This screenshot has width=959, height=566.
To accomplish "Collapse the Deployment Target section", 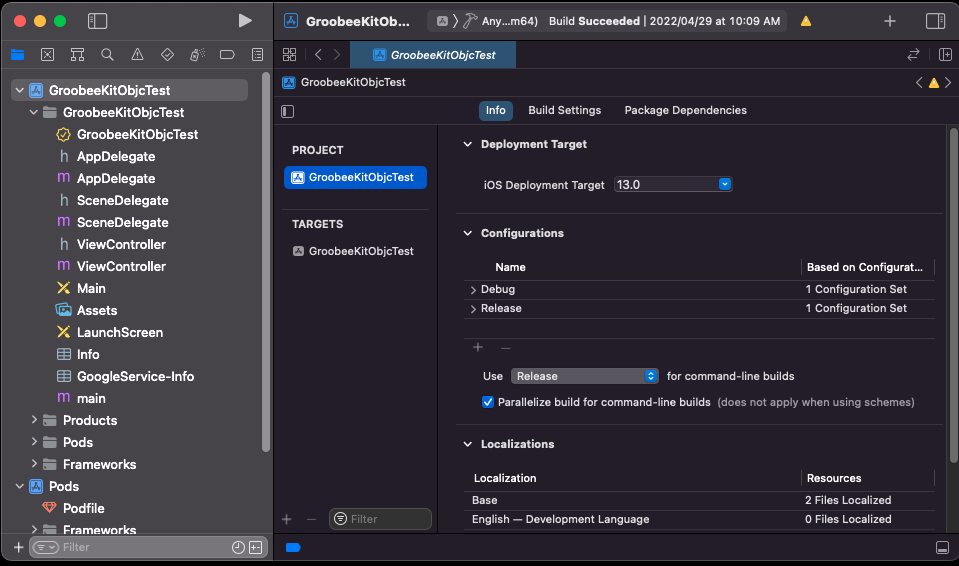I will 468,144.
